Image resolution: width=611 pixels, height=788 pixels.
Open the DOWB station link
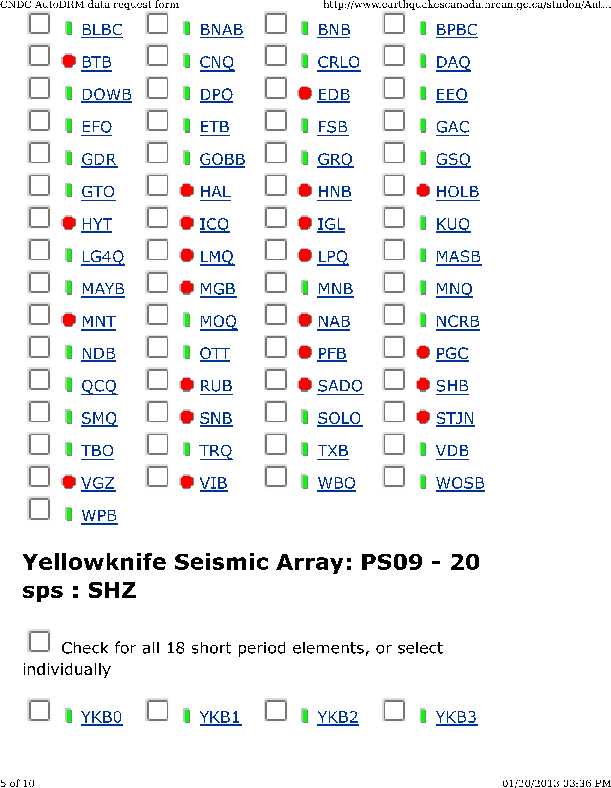coord(107,94)
